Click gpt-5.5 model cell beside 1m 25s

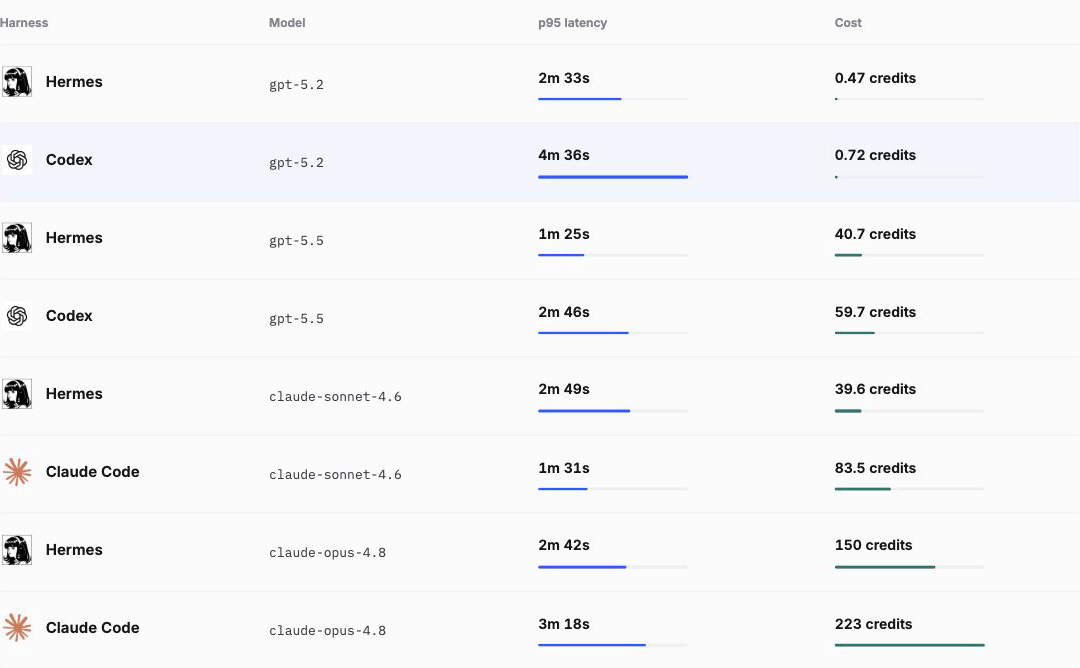(296, 240)
